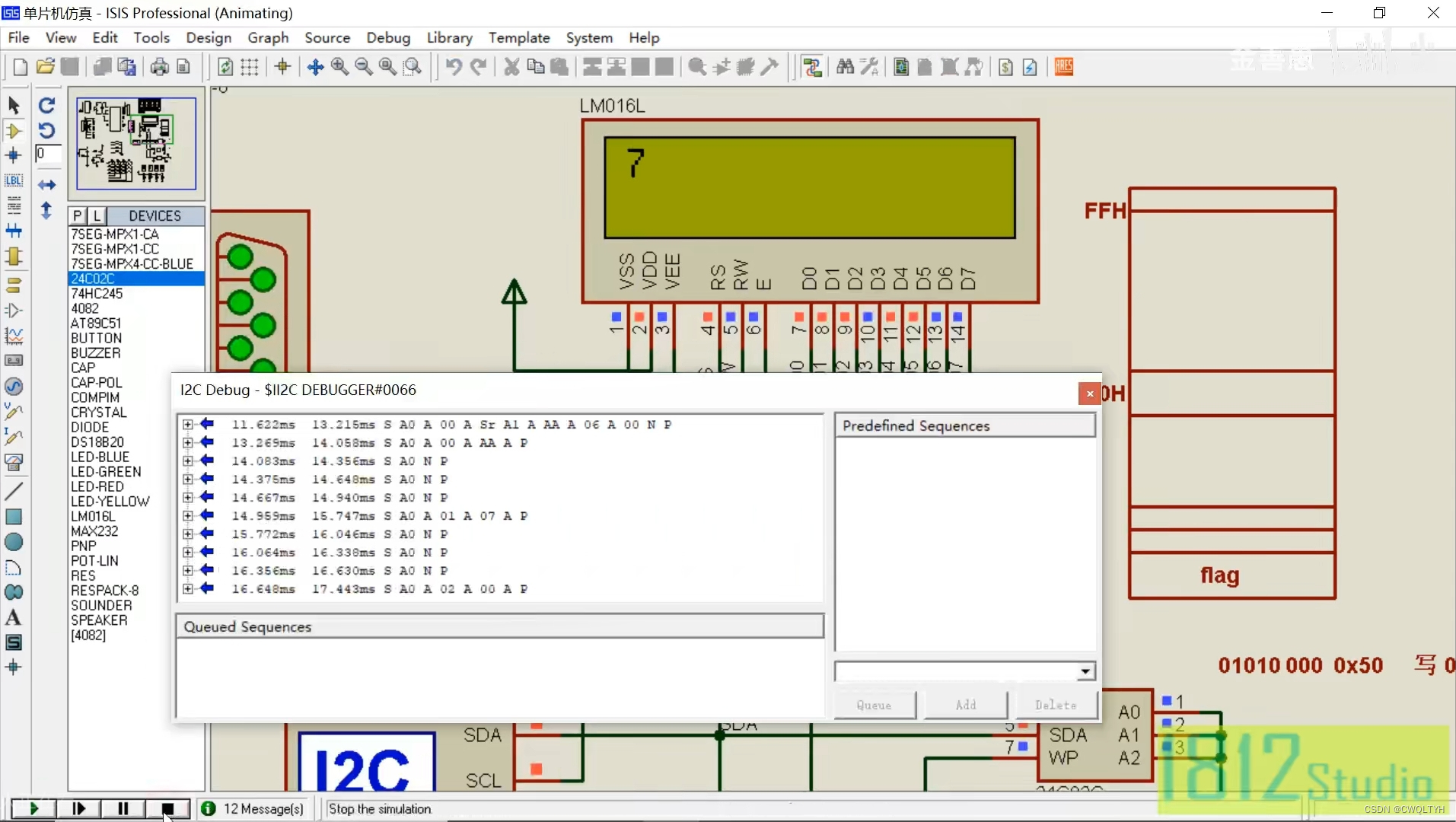
Task: Pick the Text Script mode tool
Action: [14, 205]
